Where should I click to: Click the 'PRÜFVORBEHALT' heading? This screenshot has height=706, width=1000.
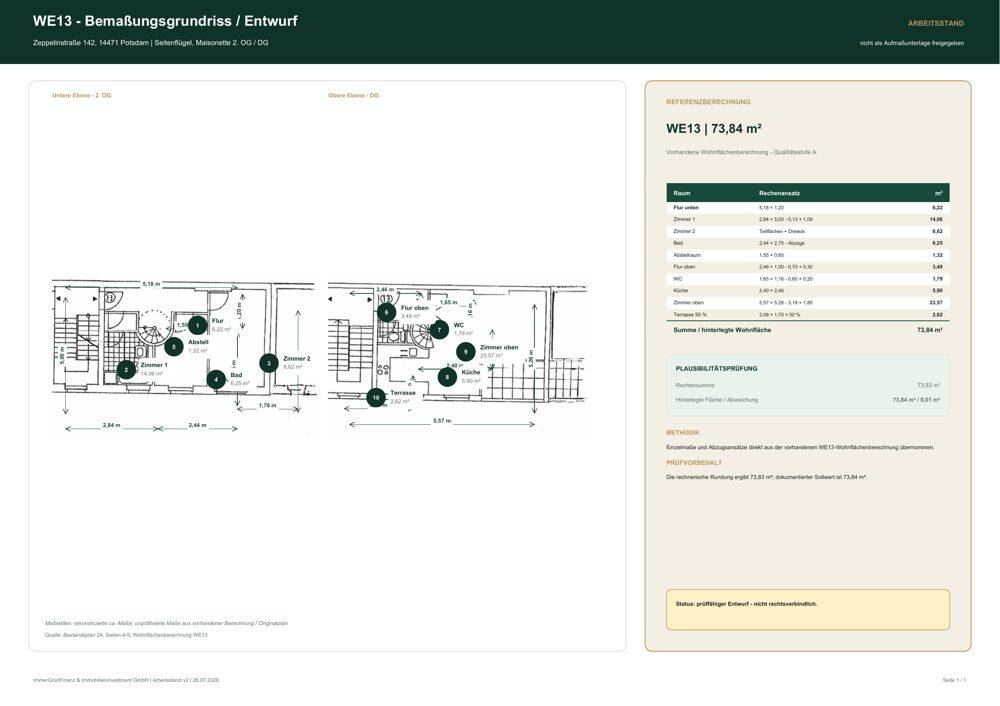pos(695,463)
